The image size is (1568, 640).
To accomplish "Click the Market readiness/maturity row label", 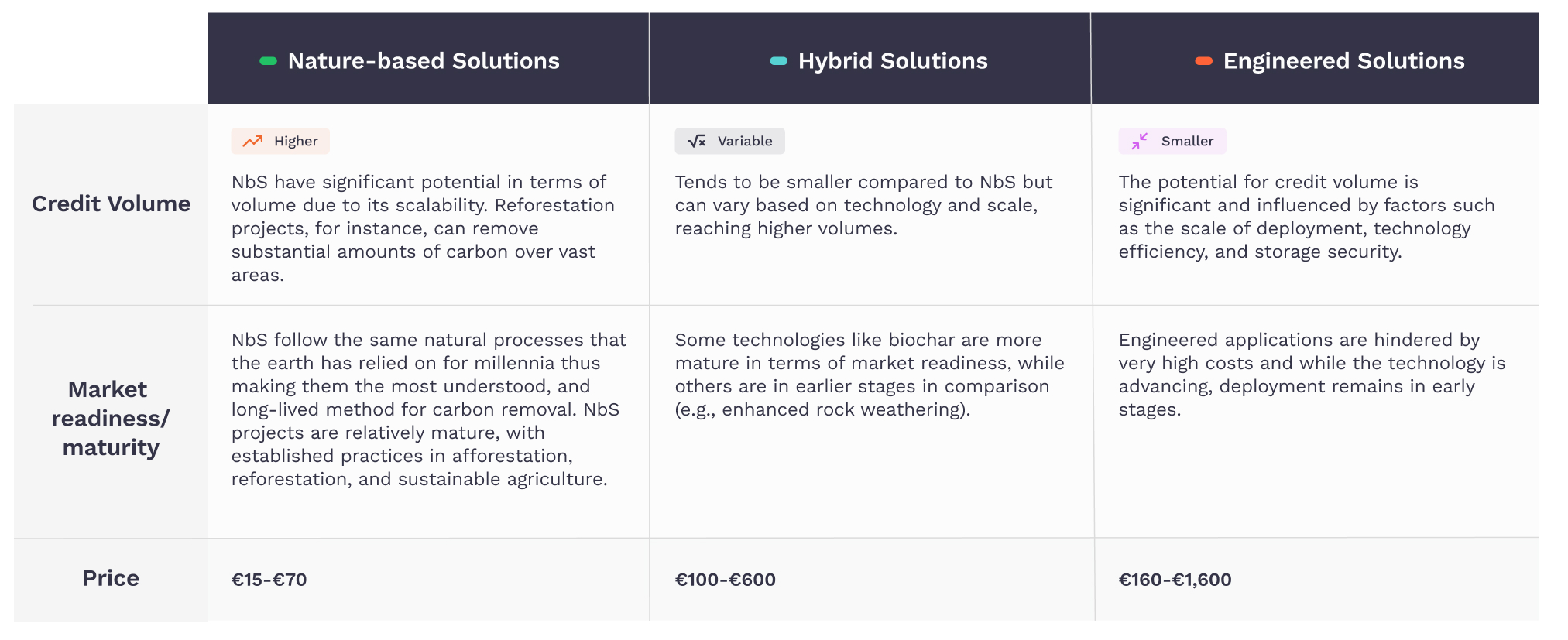I will click(x=111, y=418).
